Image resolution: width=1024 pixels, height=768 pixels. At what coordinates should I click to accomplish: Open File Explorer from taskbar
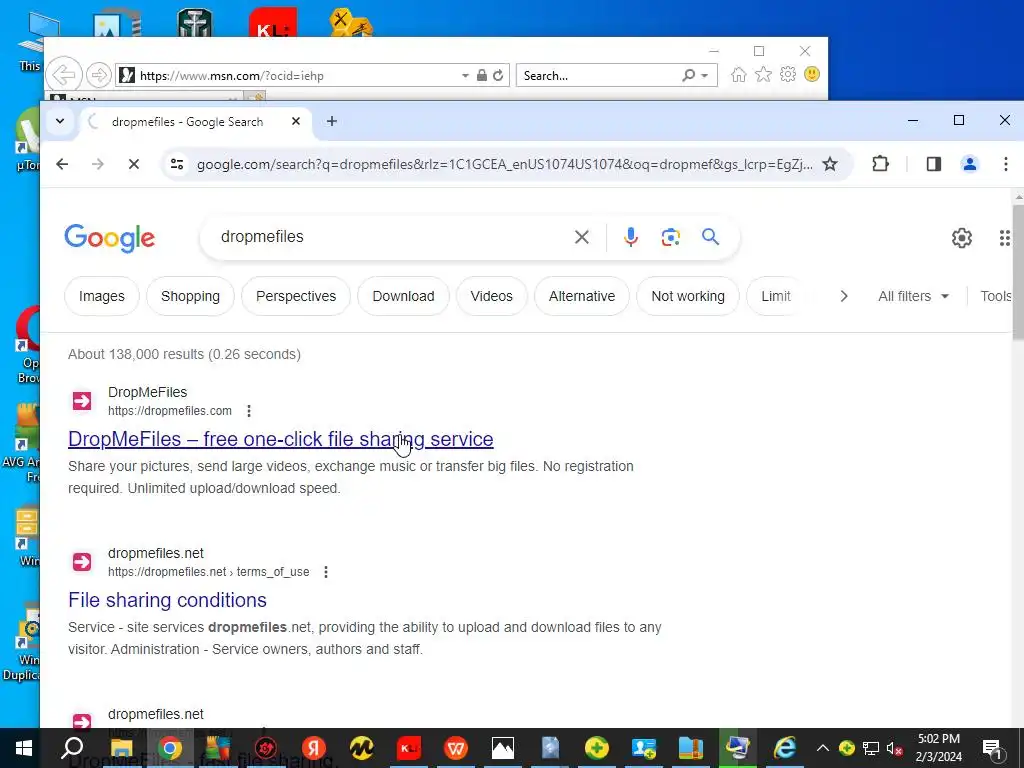121,748
